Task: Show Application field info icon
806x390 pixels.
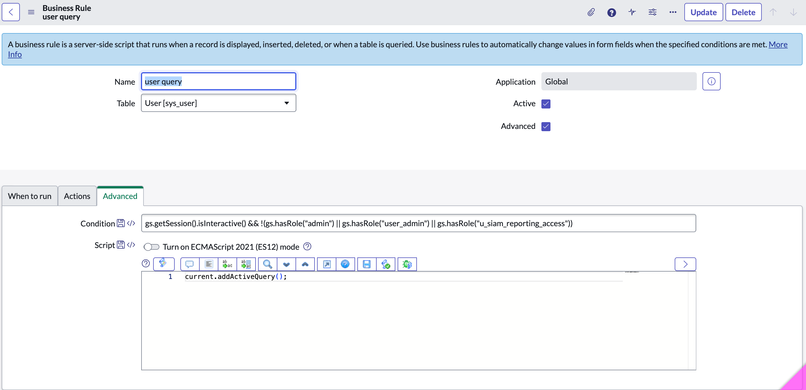Action: 711,81
